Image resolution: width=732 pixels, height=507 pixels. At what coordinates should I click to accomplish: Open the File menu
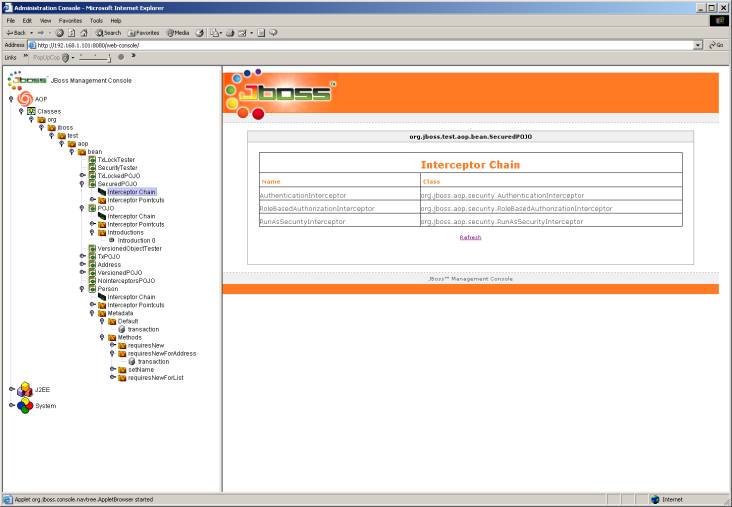coord(11,21)
